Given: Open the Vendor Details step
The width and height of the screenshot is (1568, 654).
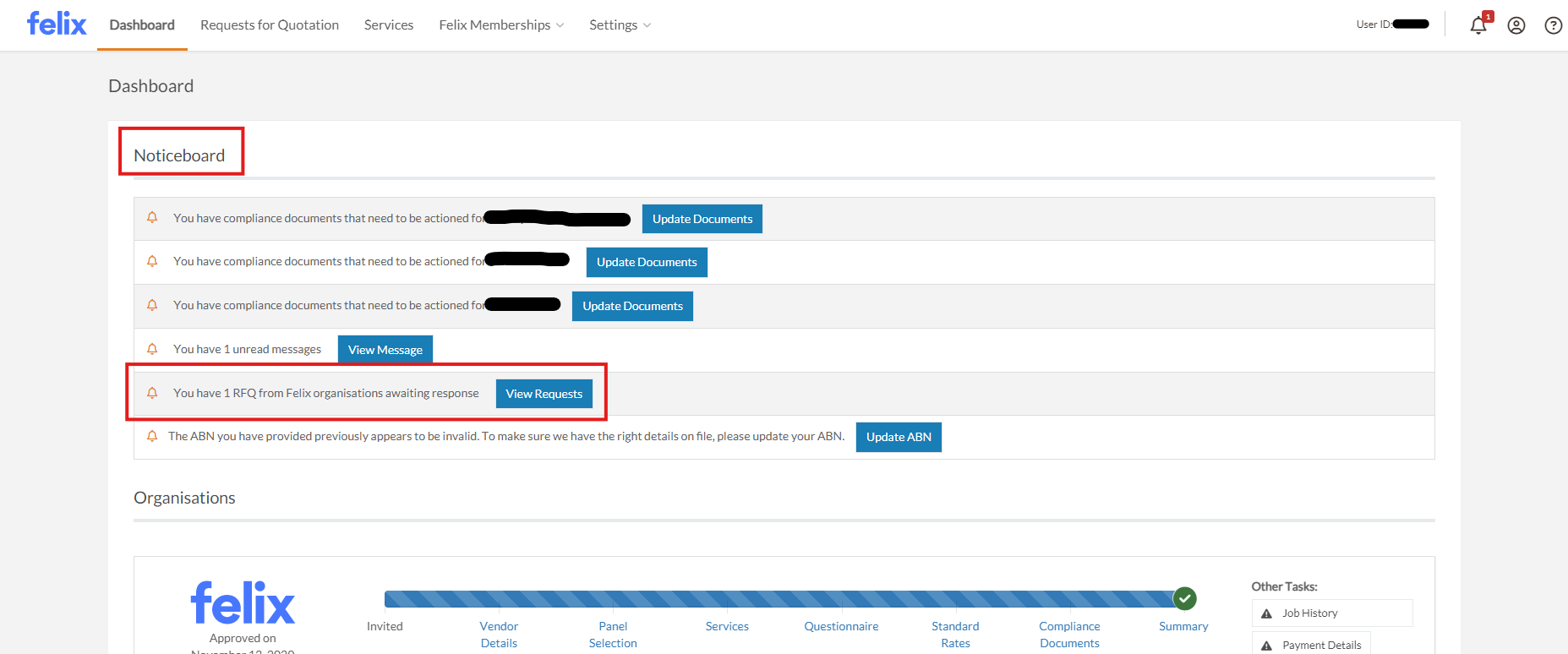Looking at the screenshot, I should tap(499, 635).
